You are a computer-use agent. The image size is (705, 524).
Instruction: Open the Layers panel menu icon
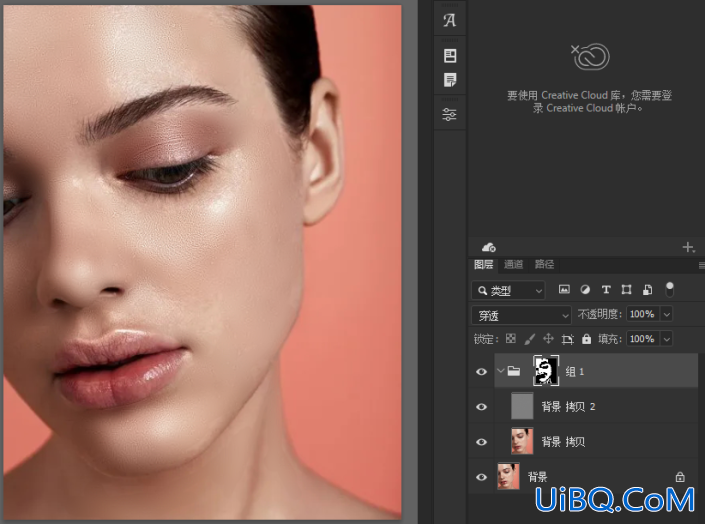tap(701, 265)
